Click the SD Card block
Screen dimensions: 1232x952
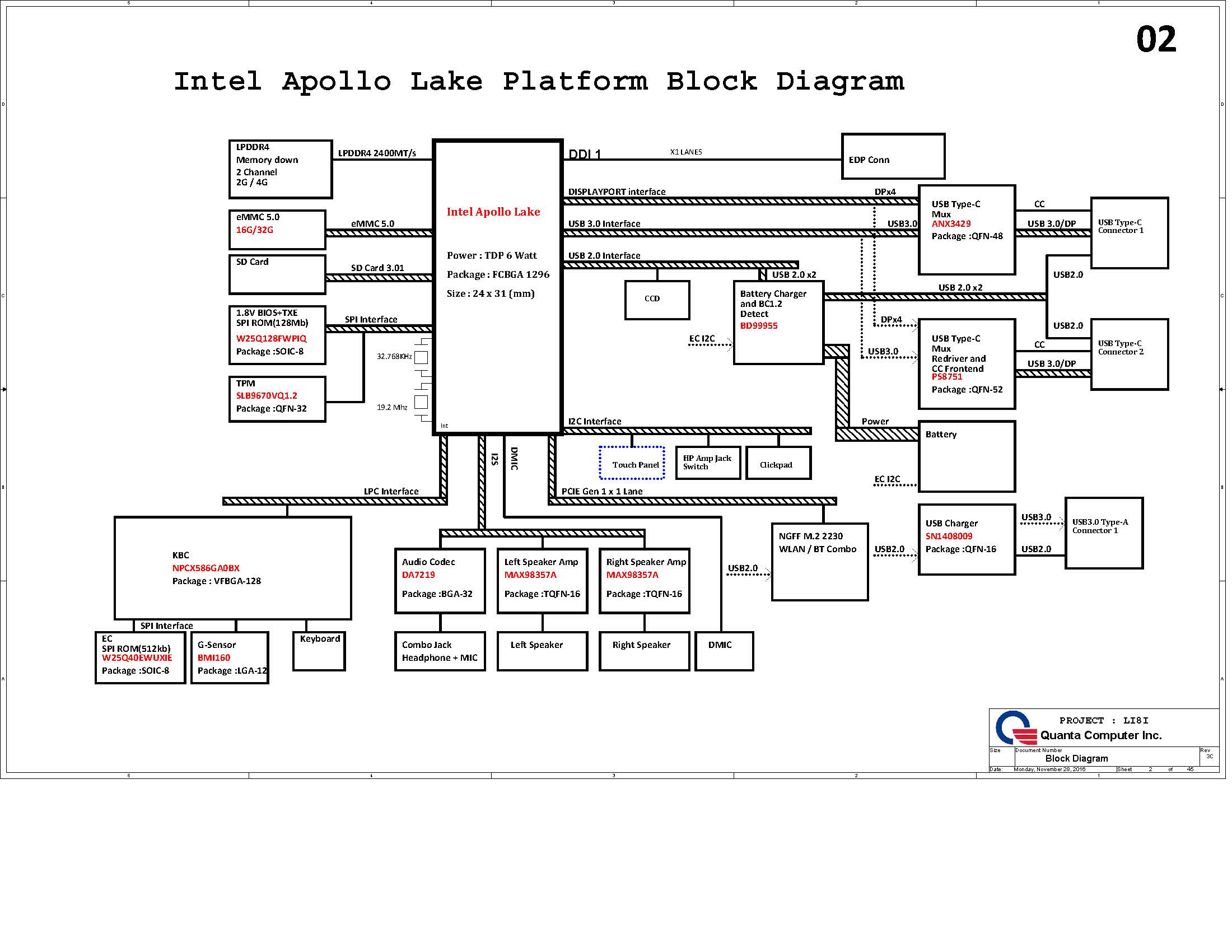[x=279, y=275]
